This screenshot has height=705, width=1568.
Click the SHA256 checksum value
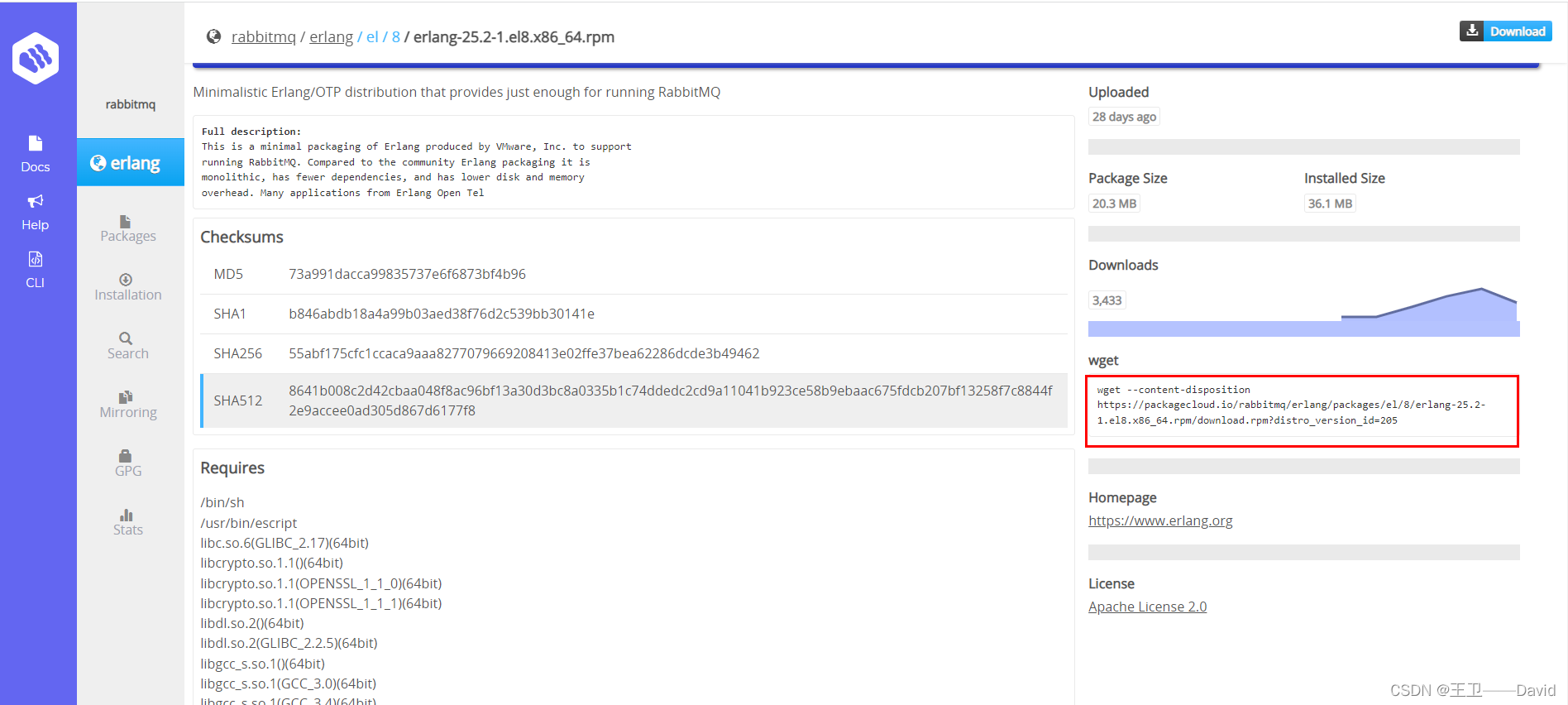click(524, 353)
